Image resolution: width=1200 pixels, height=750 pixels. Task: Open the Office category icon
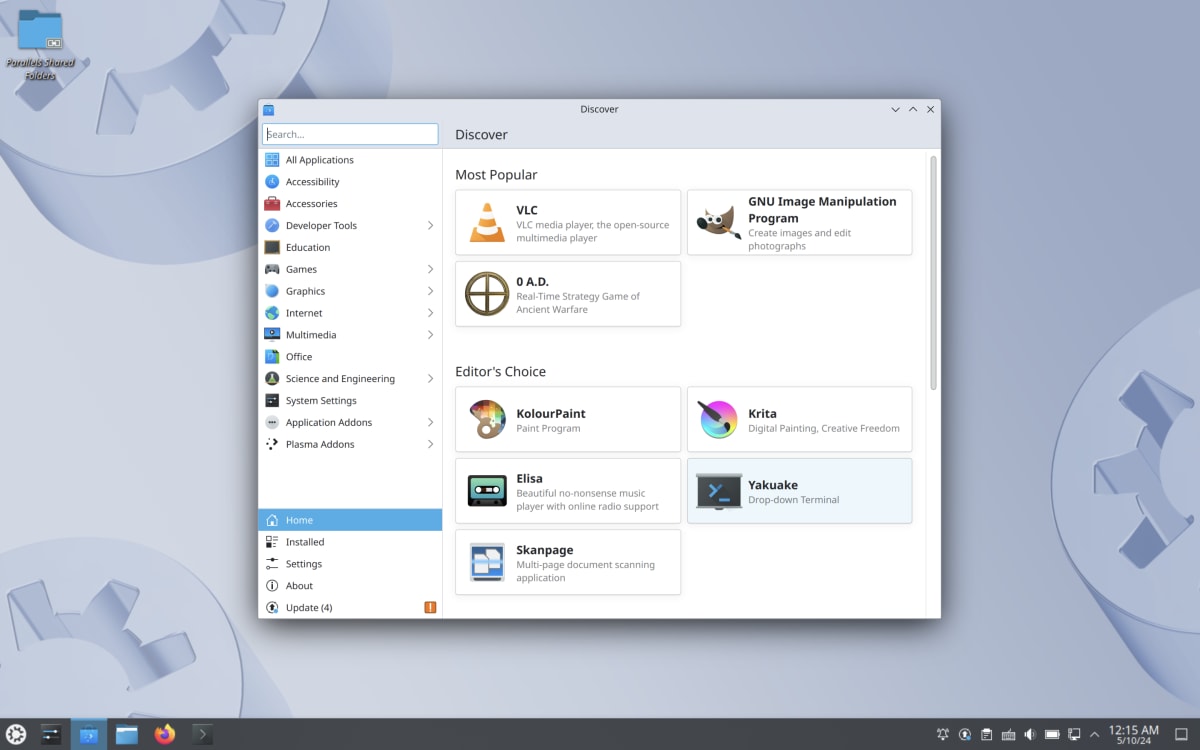[x=272, y=357]
